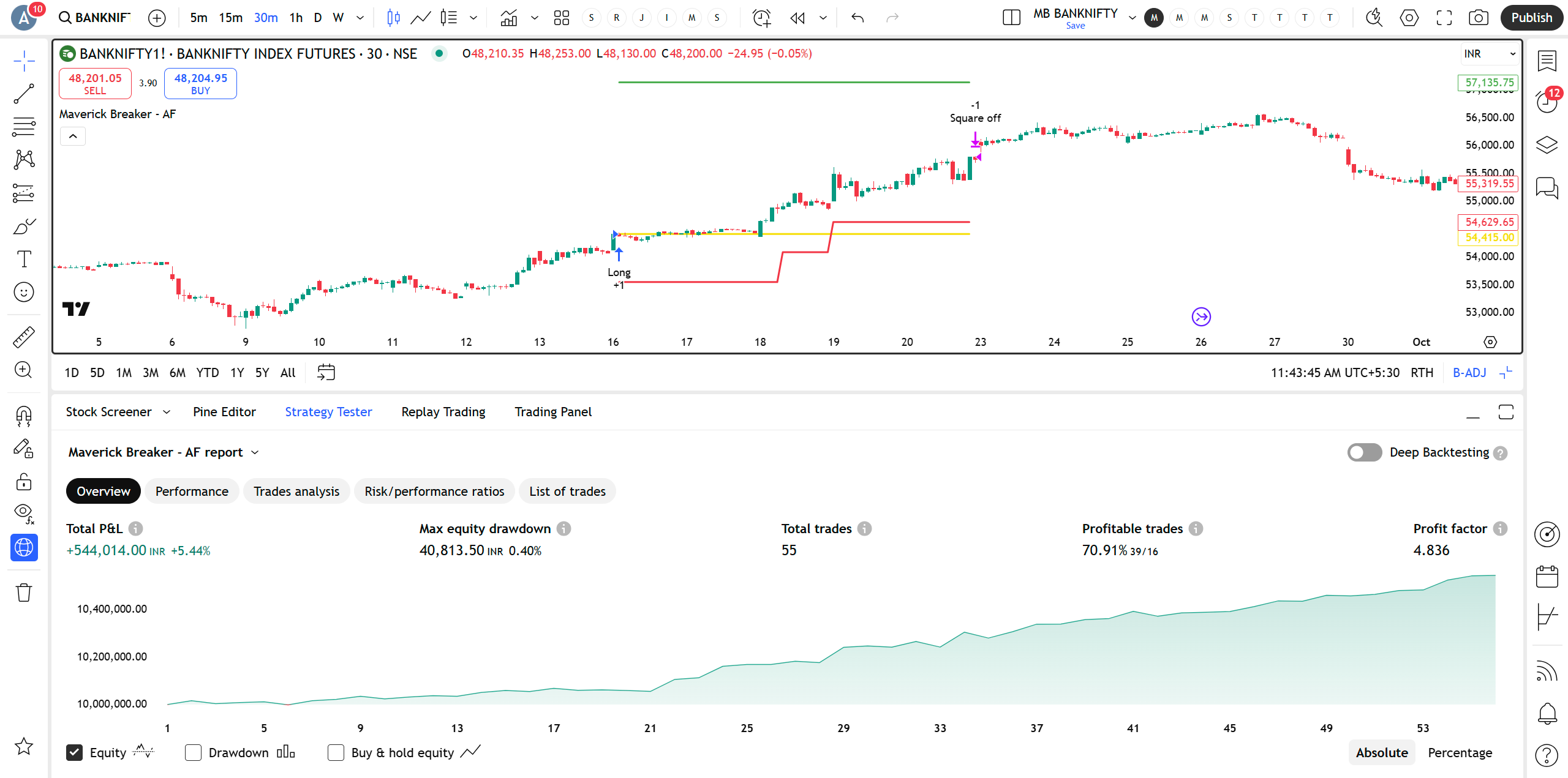
Task: Open the indicators and strategies dialog
Action: (x=508, y=18)
